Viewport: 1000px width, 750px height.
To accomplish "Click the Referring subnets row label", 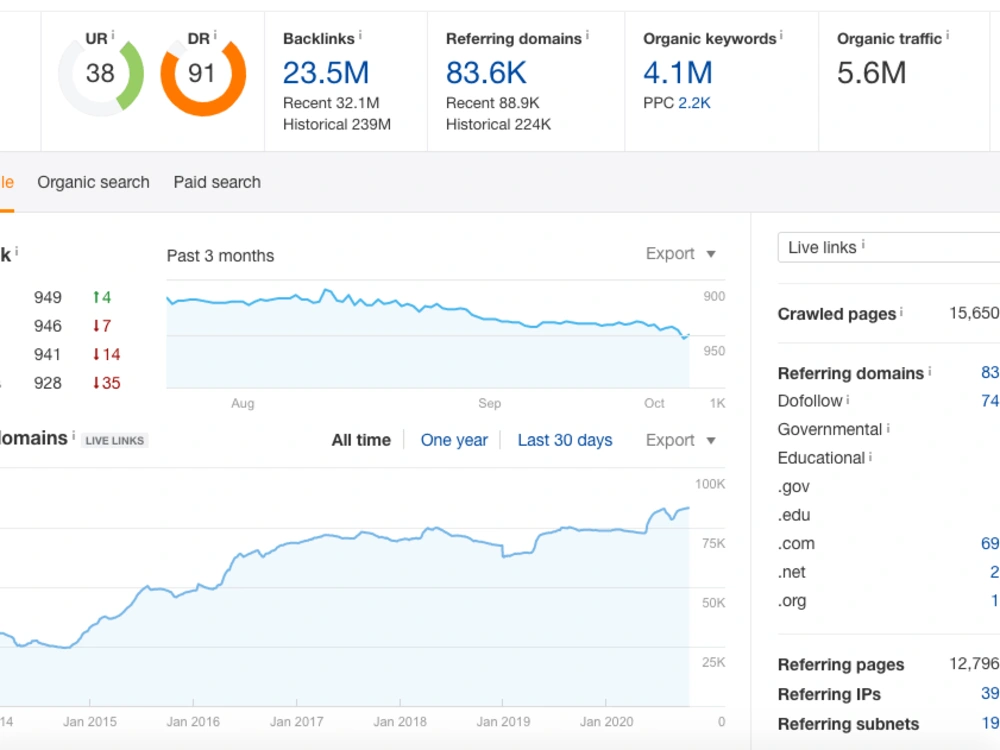I will (848, 724).
